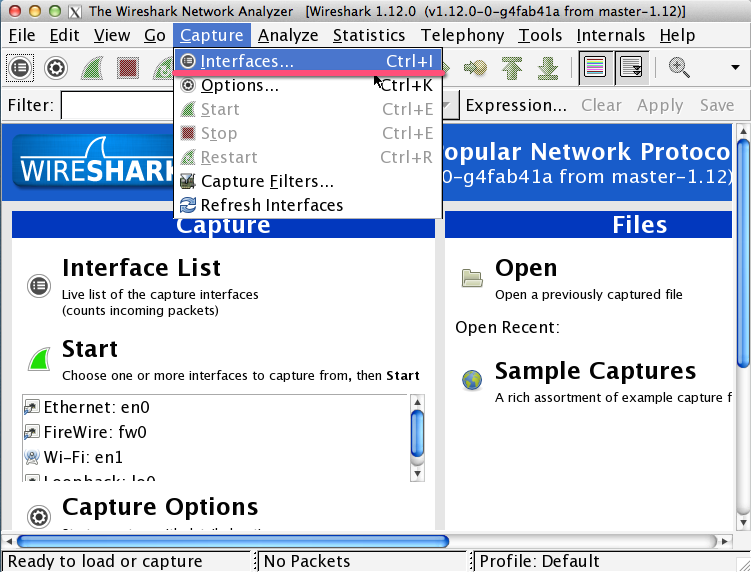Image resolution: width=751 pixels, height=572 pixels.
Task: Click Ready to load or capture status text
Action: pyautogui.click(x=105, y=561)
